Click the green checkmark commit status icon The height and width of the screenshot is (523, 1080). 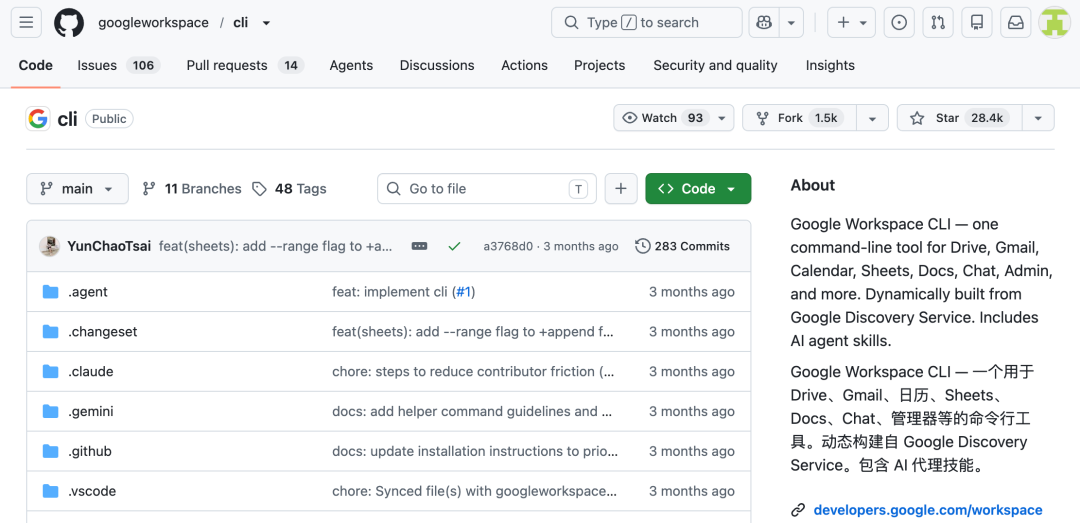coord(454,246)
